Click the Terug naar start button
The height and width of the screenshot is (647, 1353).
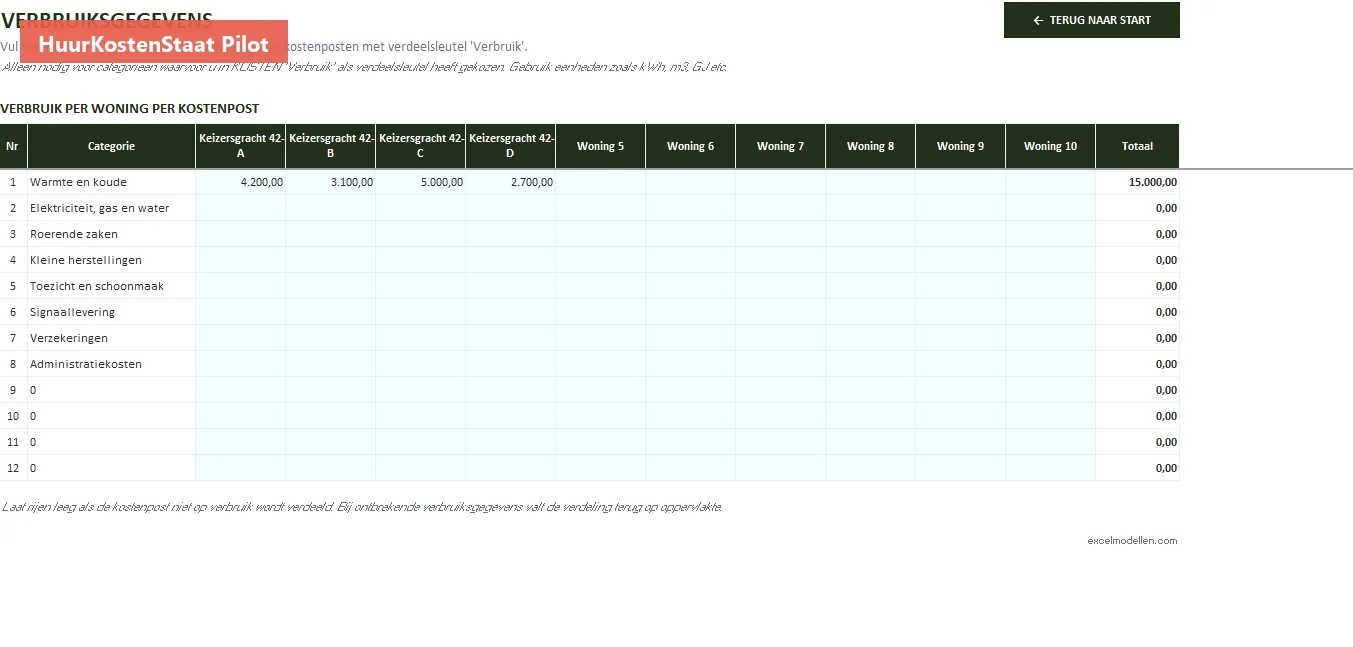coord(1092,20)
